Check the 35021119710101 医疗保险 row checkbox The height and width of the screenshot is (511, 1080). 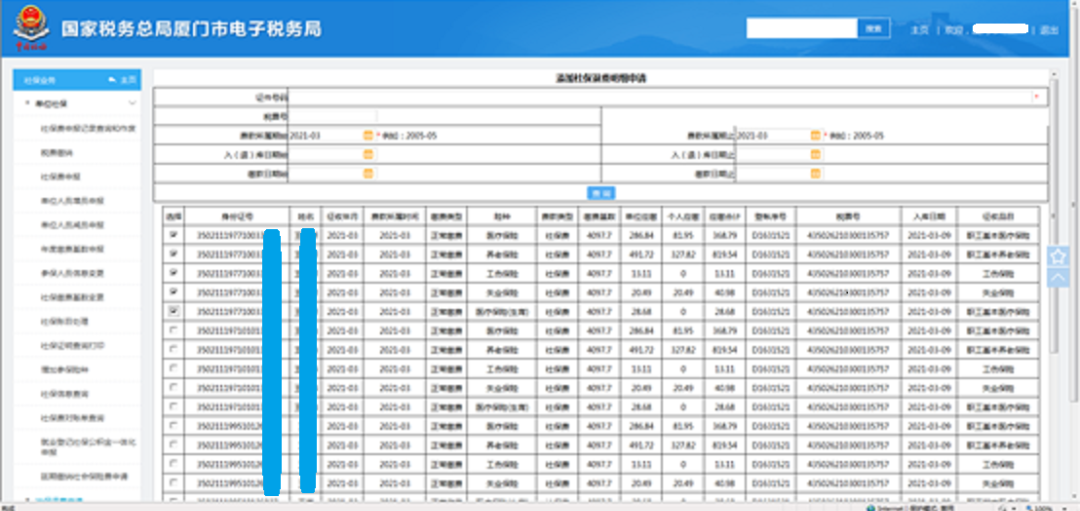(x=174, y=331)
